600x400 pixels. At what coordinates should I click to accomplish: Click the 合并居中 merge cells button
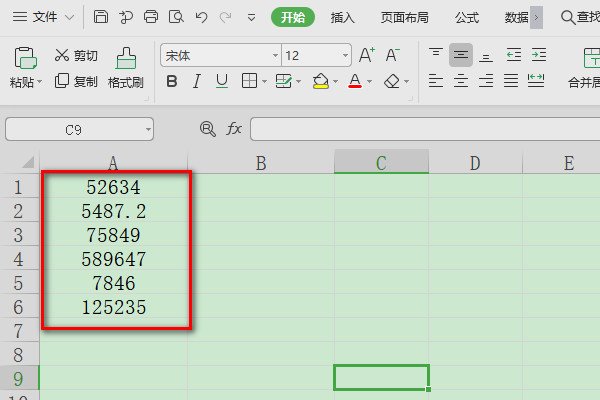pyautogui.click(x=585, y=68)
